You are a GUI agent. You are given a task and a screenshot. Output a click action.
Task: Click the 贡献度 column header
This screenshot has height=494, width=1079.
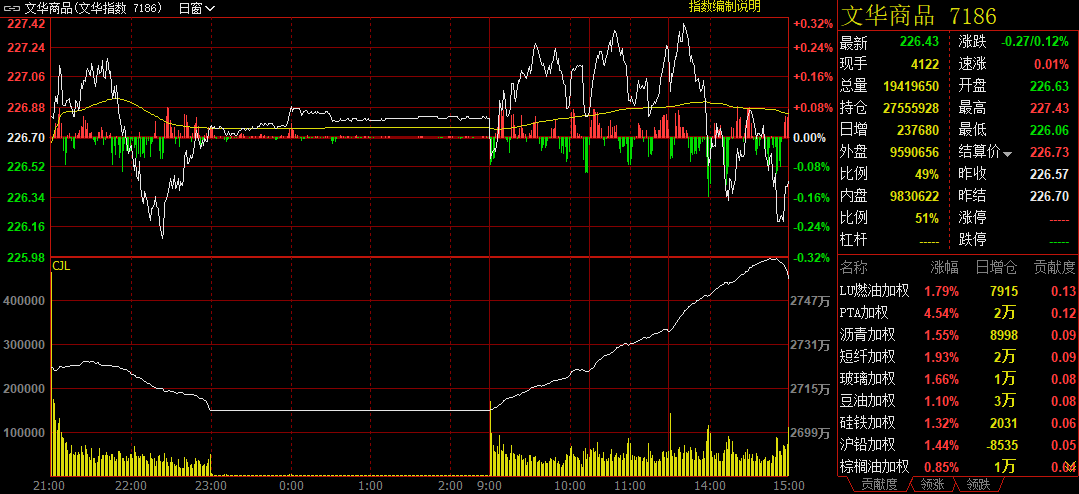pos(1054,268)
